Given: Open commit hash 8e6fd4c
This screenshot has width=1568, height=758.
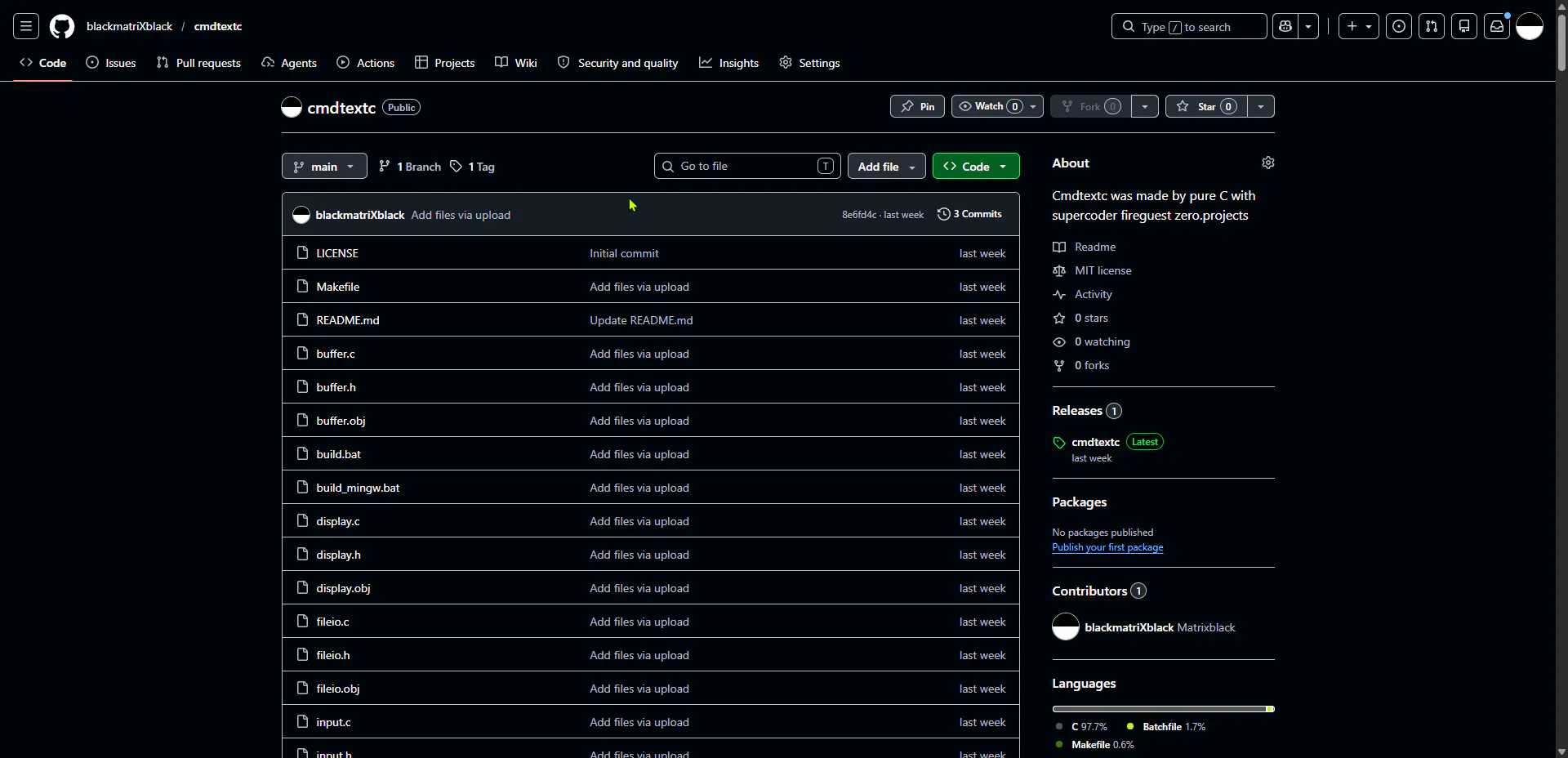Looking at the screenshot, I should pyautogui.click(x=859, y=215).
